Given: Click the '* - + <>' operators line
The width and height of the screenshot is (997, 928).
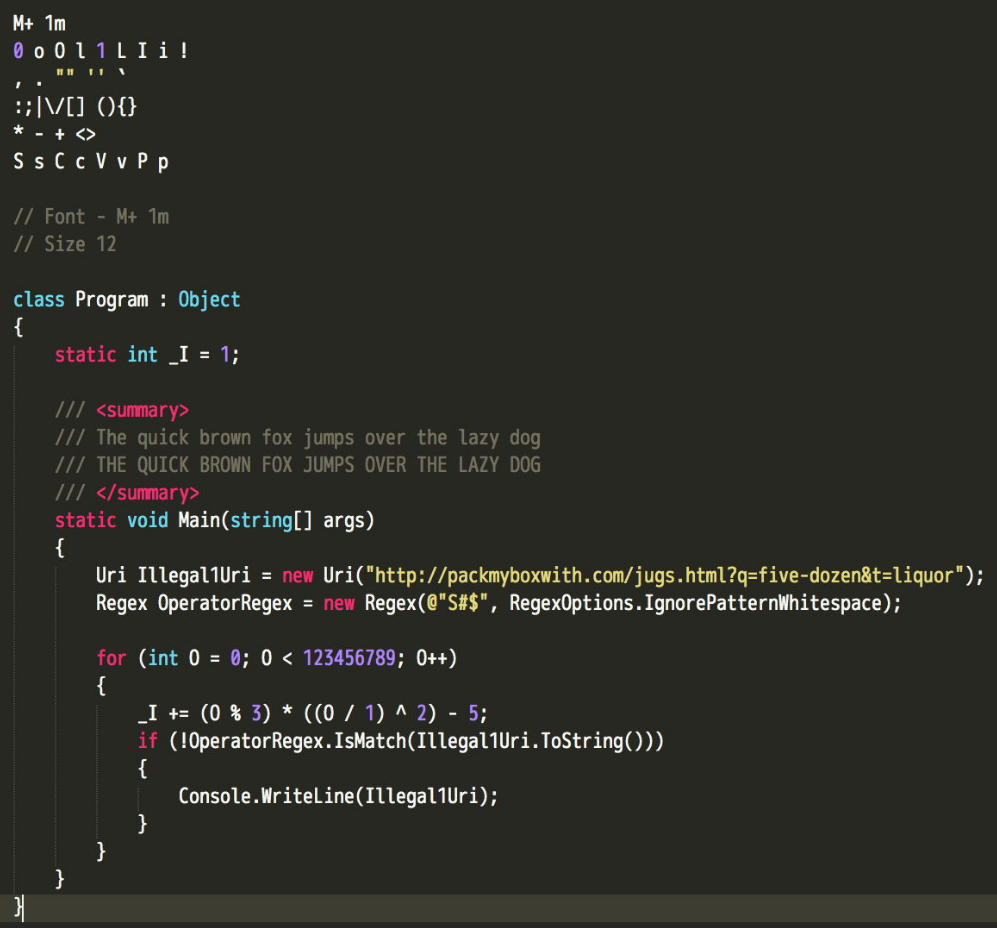Looking at the screenshot, I should click(55, 134).
